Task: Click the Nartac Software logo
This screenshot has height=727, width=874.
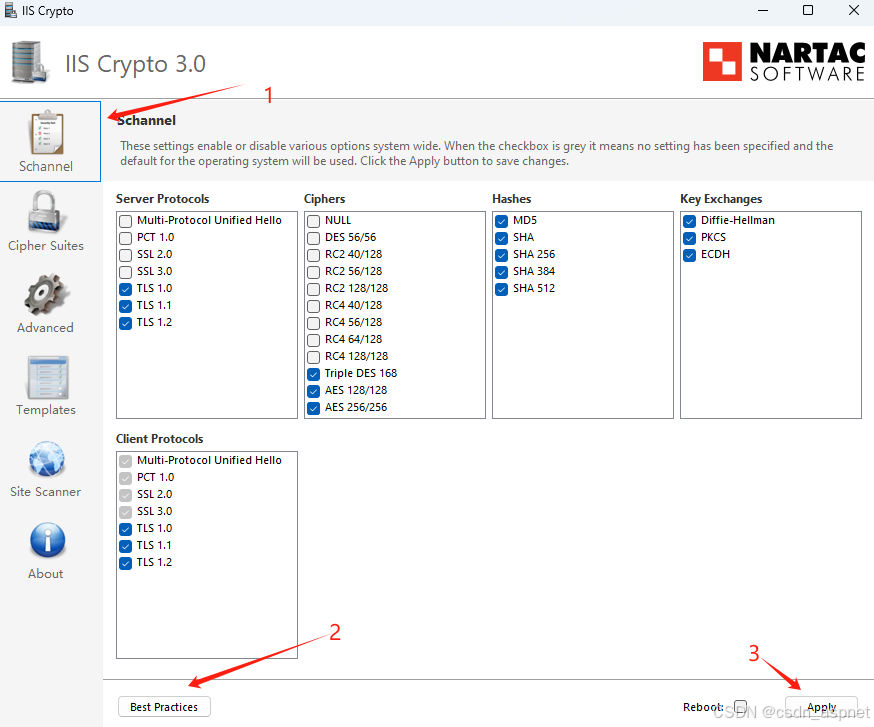Action: 784,61
